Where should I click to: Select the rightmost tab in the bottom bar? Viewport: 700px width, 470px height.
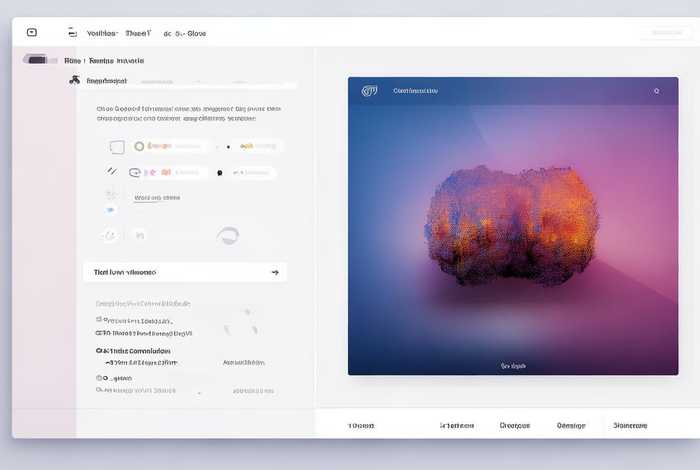[x=630, y=425]
